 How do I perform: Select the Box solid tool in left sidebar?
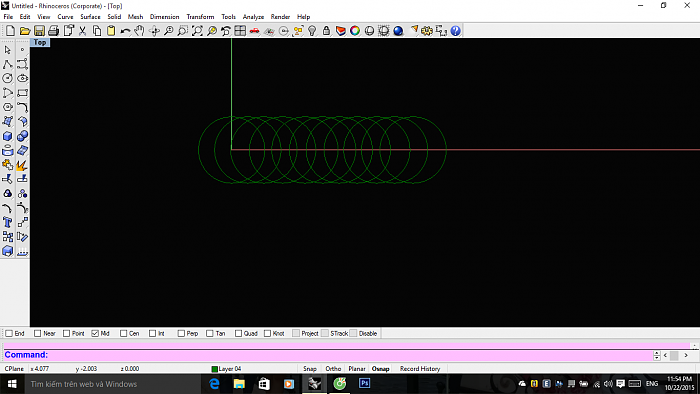click(x=8, y=136)
